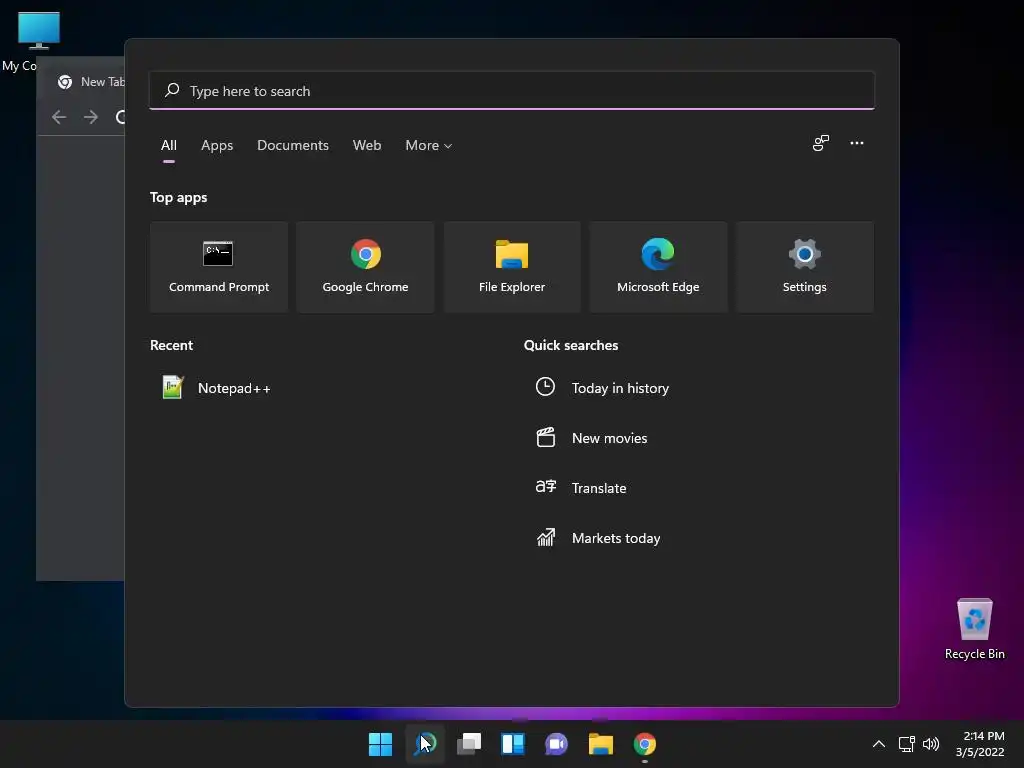1024x768 pixels.
Task: Click Chrome forward arrow behind search panel
Action: [x=91, y=117]
